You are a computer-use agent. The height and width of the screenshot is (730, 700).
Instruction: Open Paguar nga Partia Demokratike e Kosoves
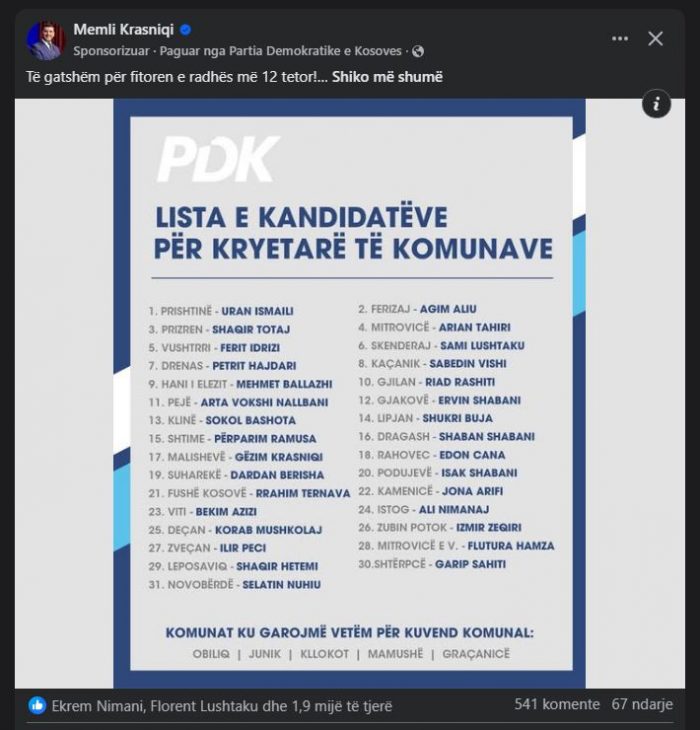click(280, 51)
